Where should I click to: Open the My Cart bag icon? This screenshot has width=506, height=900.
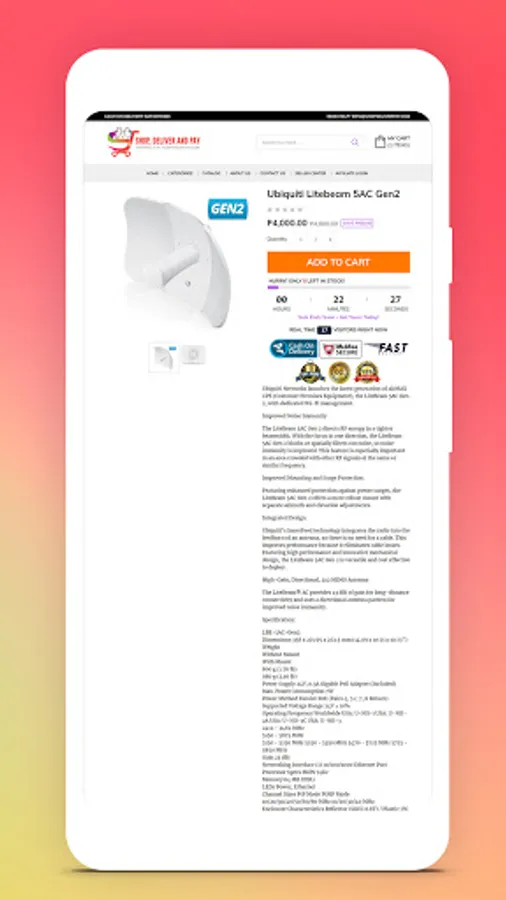[380, 141]
